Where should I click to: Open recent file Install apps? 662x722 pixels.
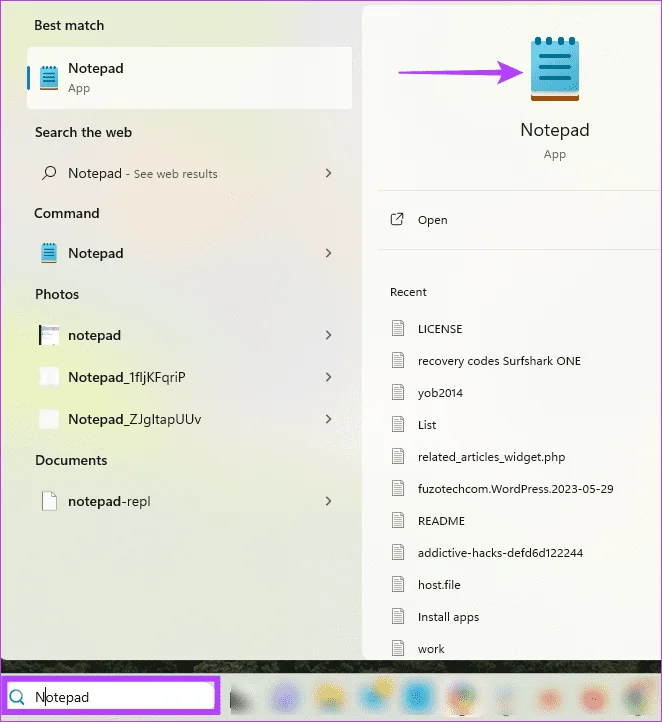pos(448,617)
